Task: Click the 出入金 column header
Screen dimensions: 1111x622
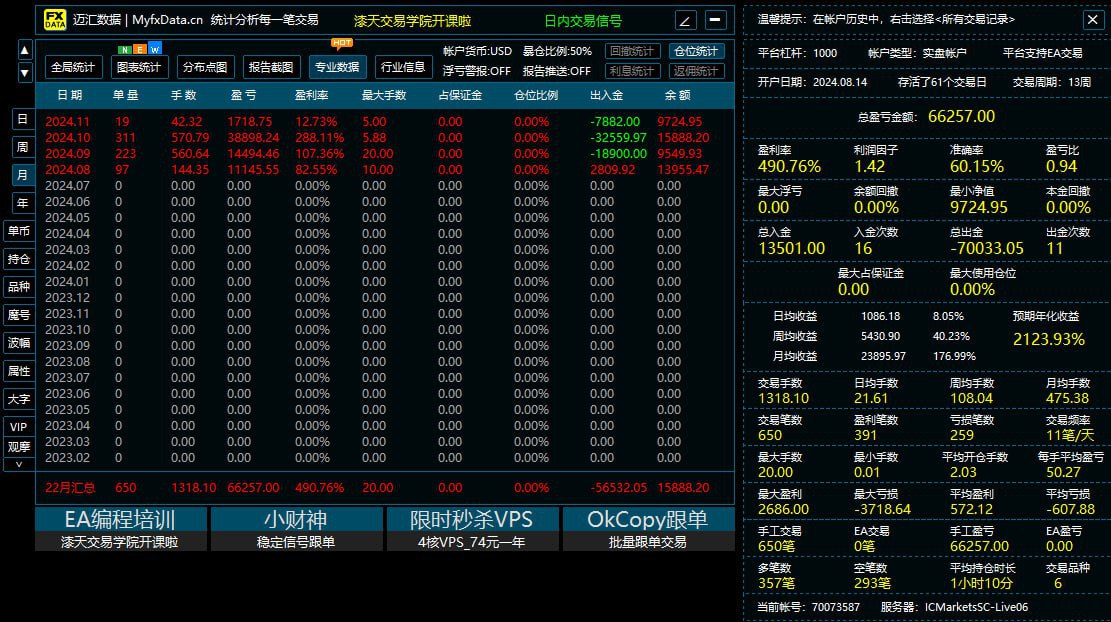Action: 607,95
